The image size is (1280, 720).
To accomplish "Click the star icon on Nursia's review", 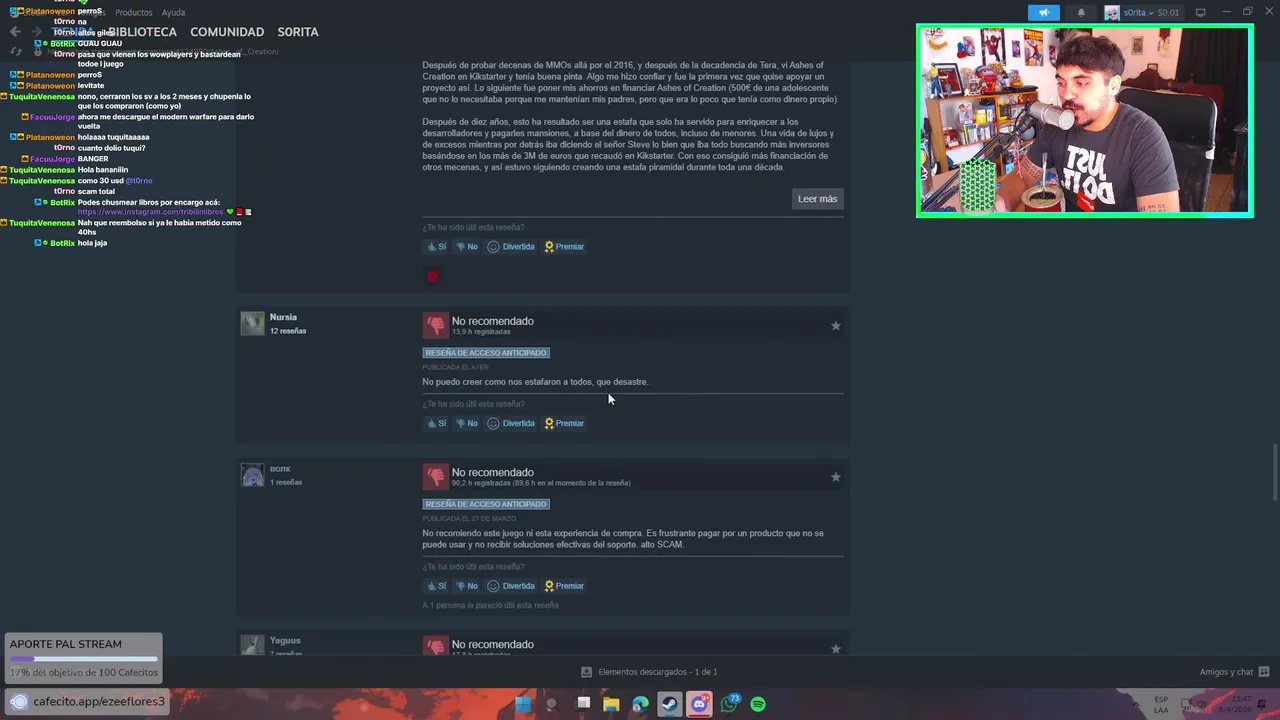I will click(836, 326).
